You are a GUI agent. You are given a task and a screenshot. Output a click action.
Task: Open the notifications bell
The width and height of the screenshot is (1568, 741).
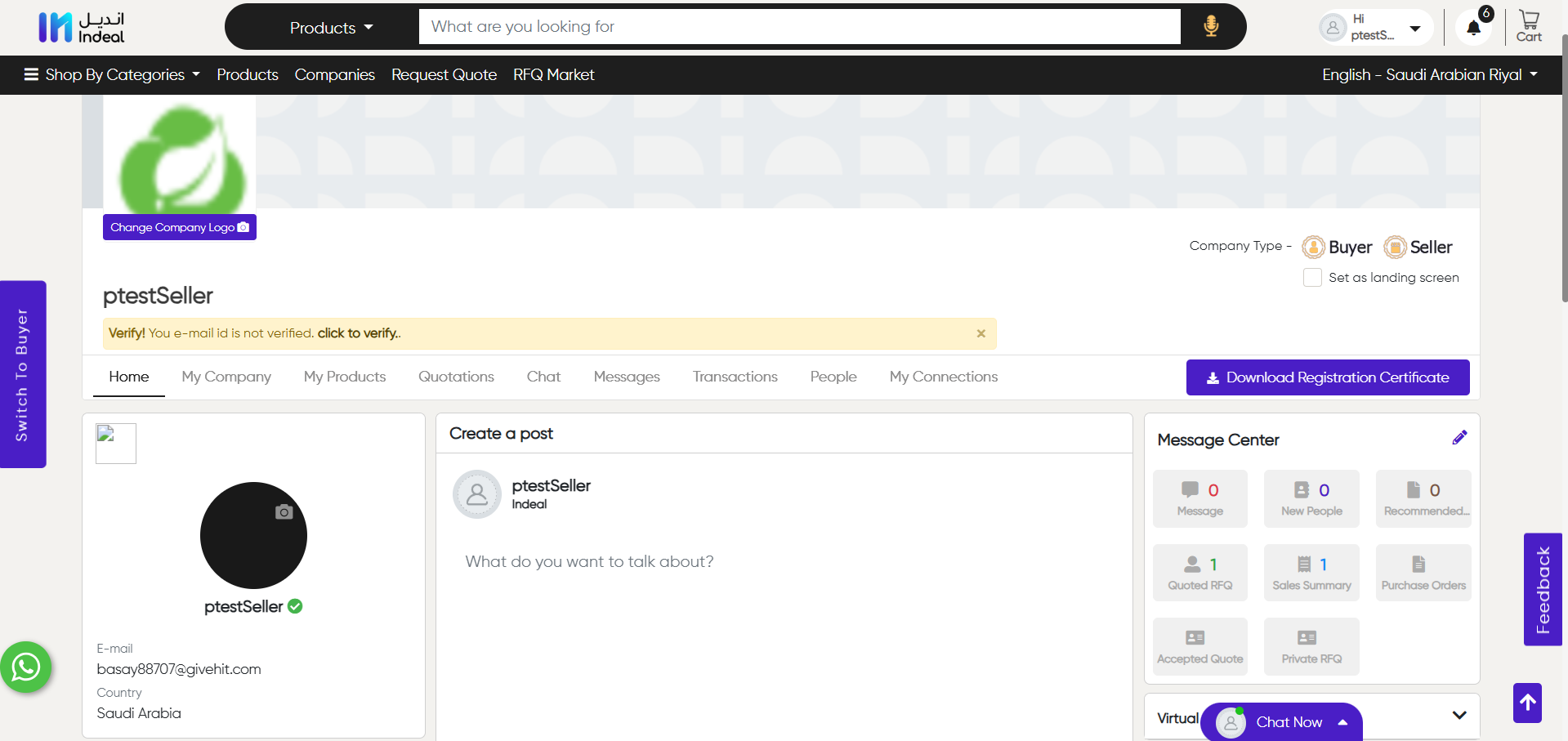pyautogui.click(x=1473, y=28)
